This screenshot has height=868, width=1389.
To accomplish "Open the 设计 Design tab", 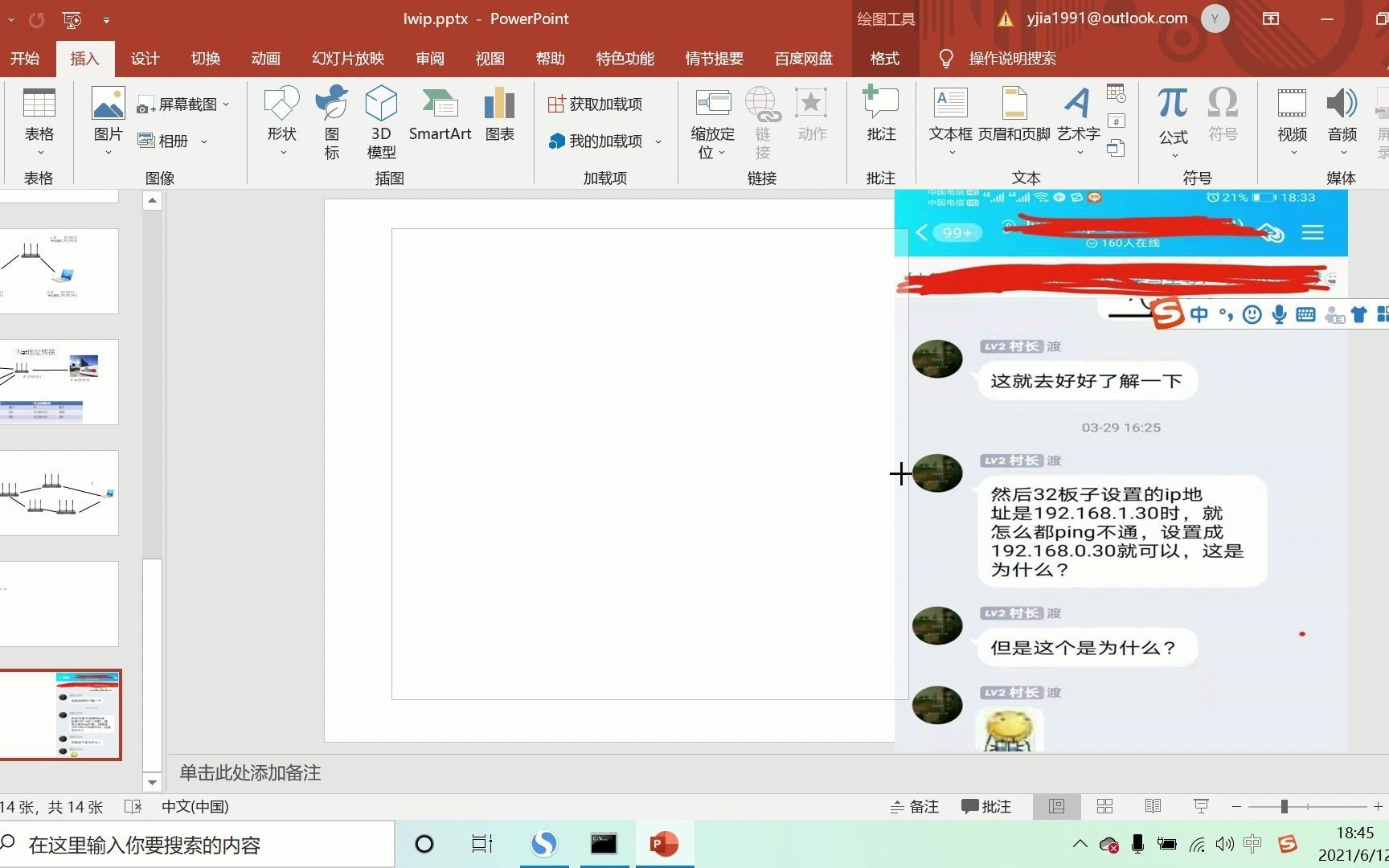I will (145, 59).
